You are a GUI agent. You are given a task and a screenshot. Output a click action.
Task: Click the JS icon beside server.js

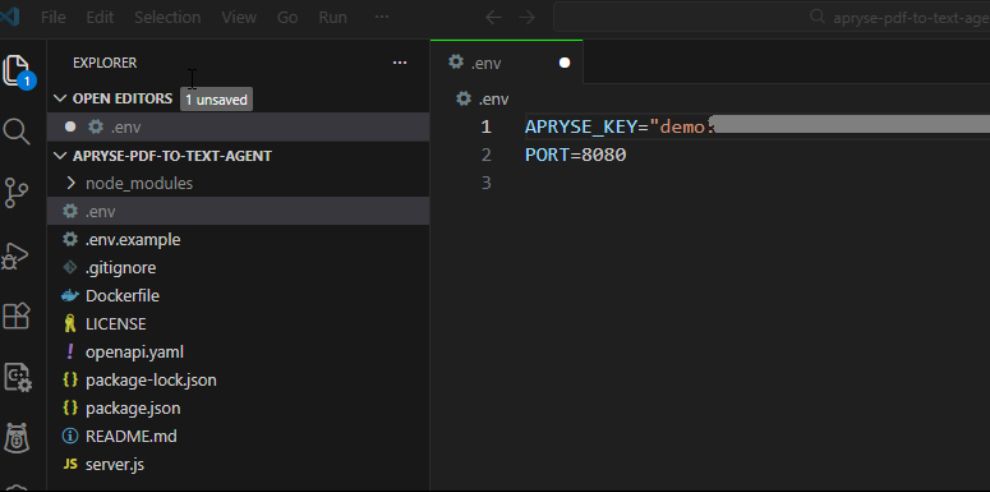click(x=71, y=464)
